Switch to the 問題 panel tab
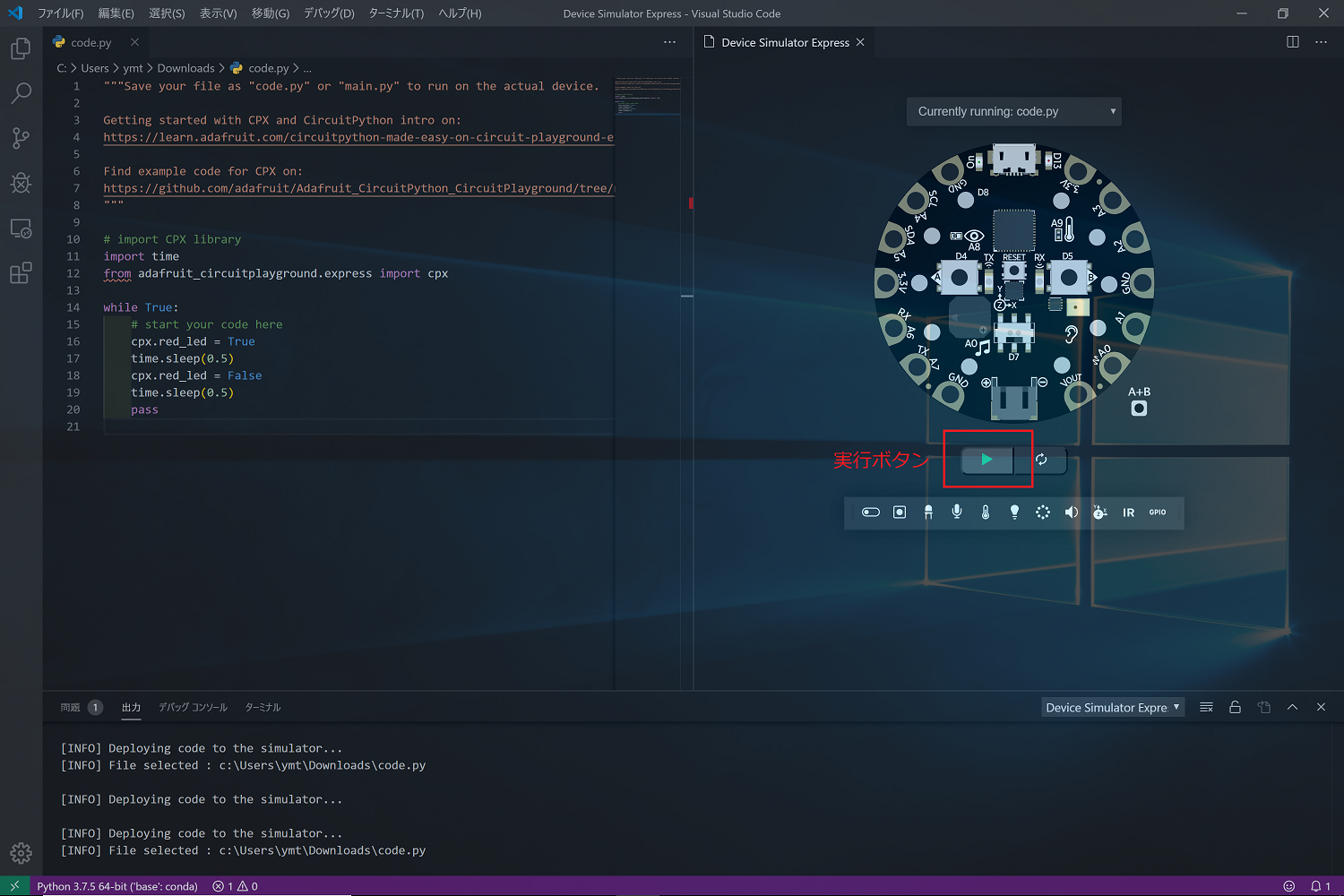 [x=81, y=707]
